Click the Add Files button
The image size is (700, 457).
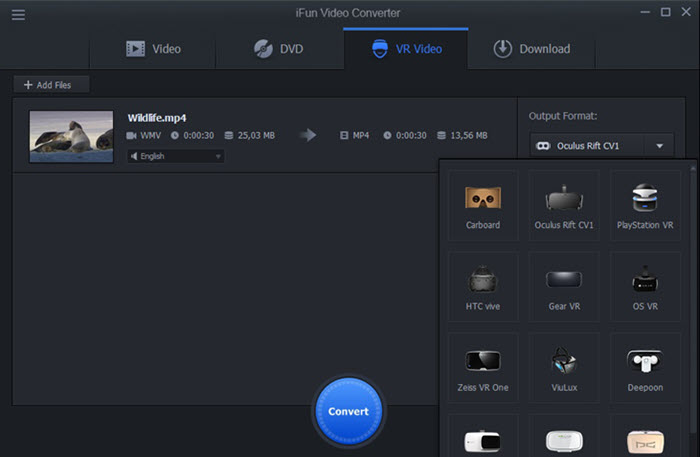pos(51,85)
